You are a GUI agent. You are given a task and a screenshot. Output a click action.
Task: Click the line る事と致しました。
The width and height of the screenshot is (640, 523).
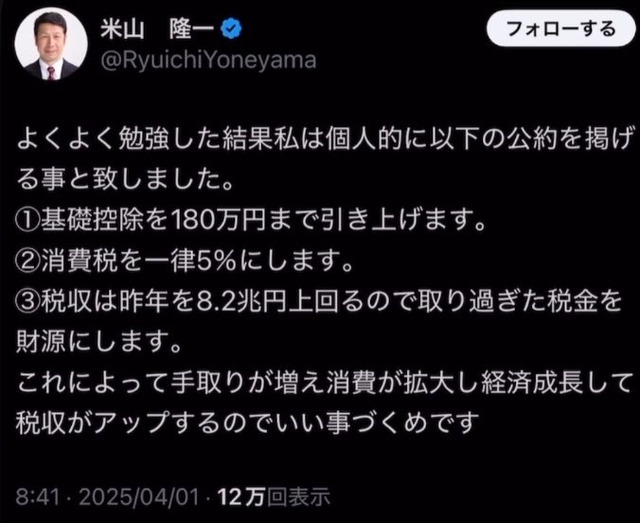click(x=124, y=181)
